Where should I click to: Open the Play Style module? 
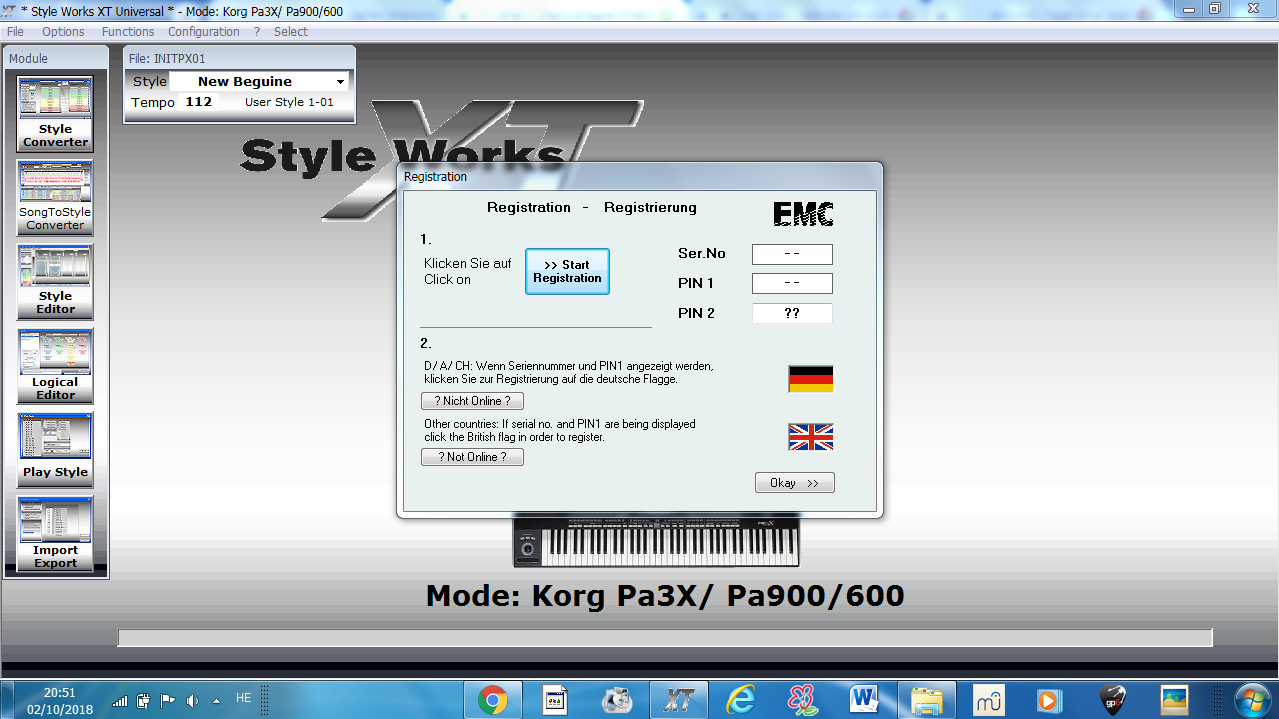55,449
